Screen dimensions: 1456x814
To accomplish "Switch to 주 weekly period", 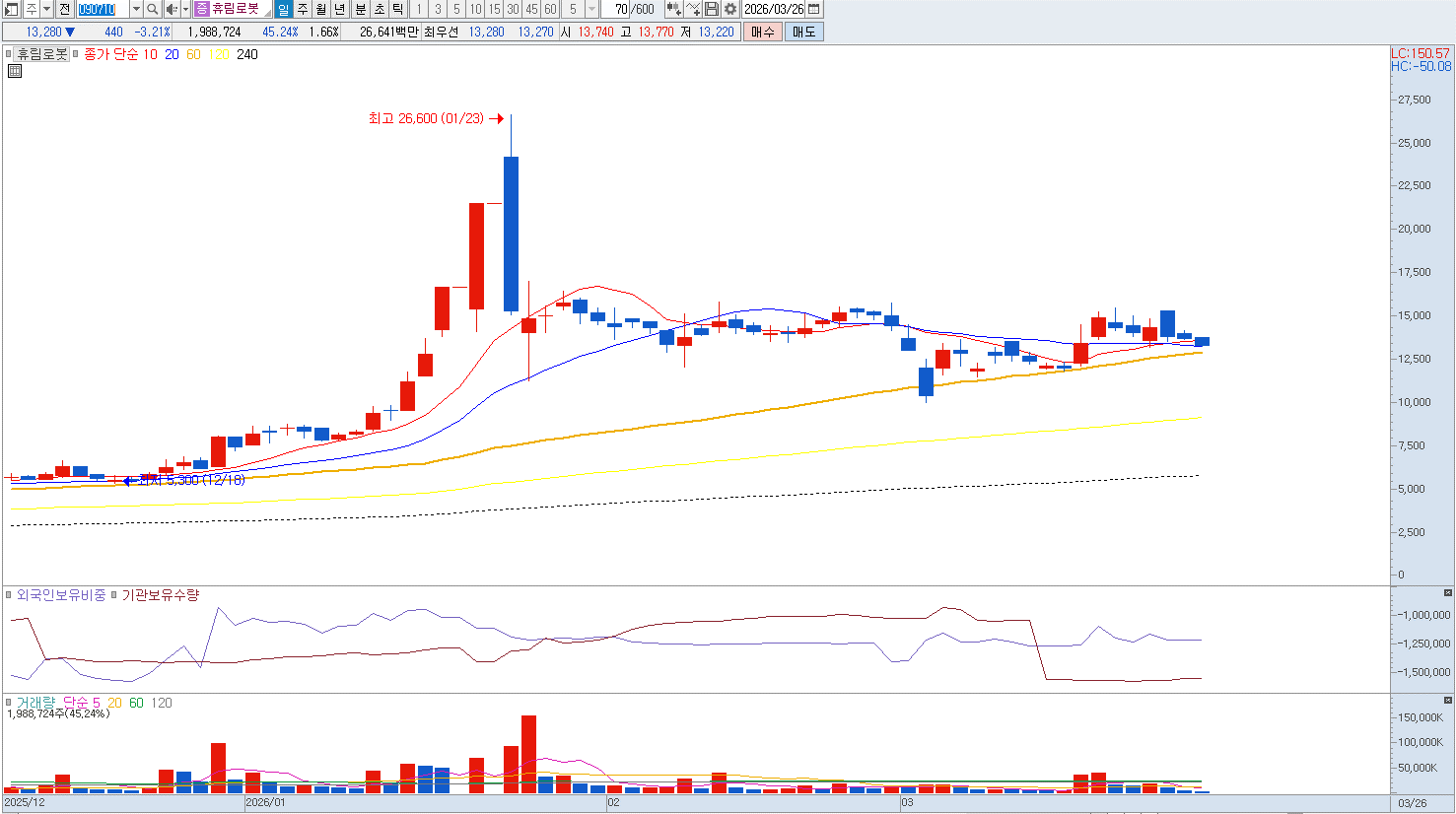I will point(303,9).
